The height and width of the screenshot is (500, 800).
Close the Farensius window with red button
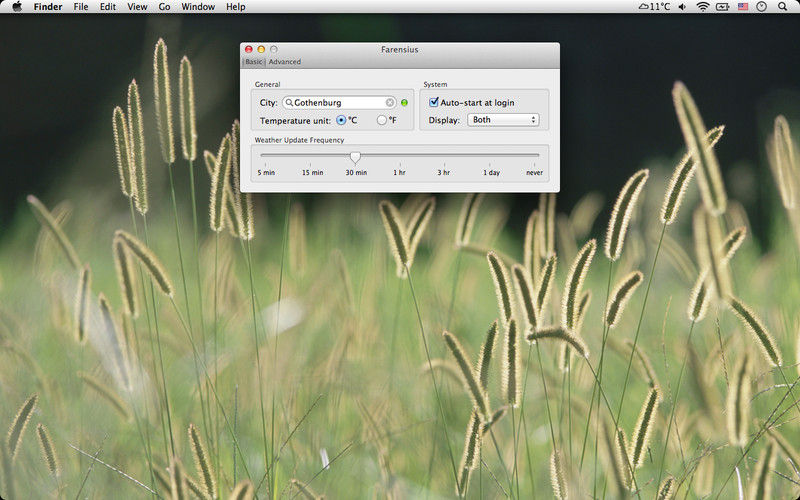(x=249, y=49)
